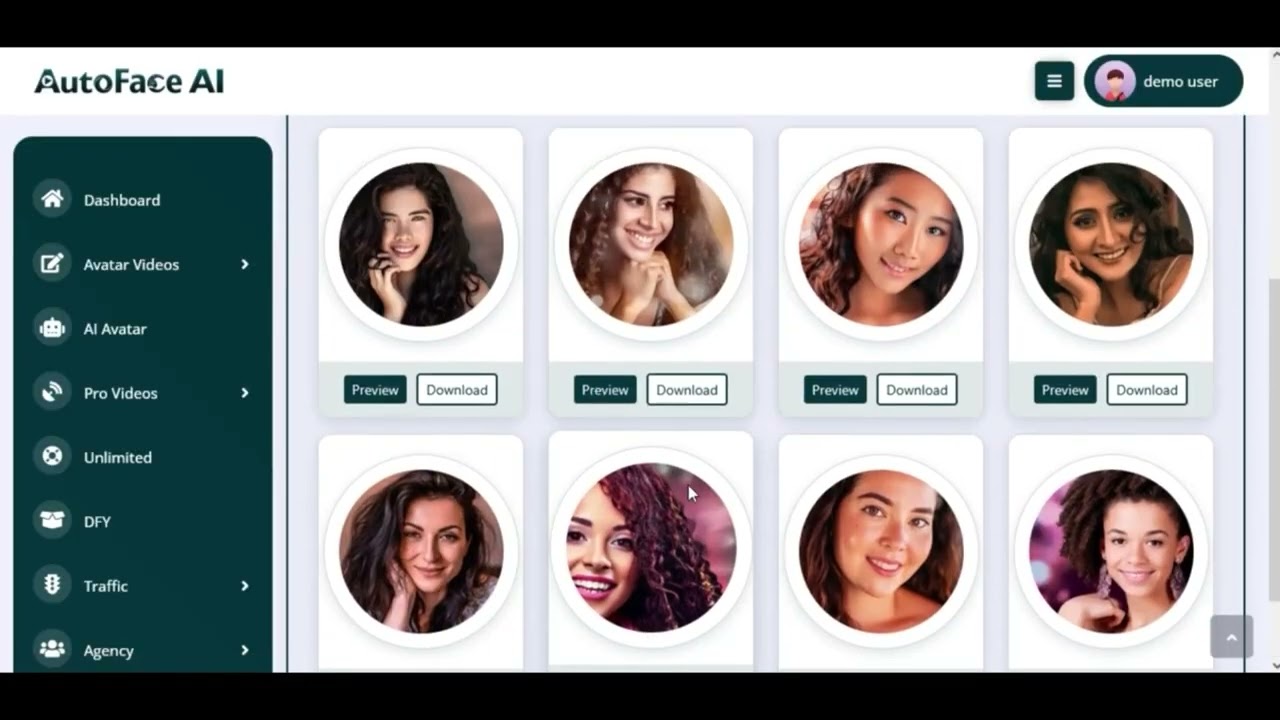Click the Dashboard home icon
Image resolution: width=1280 pixels, height=720 pixels.
52,199
